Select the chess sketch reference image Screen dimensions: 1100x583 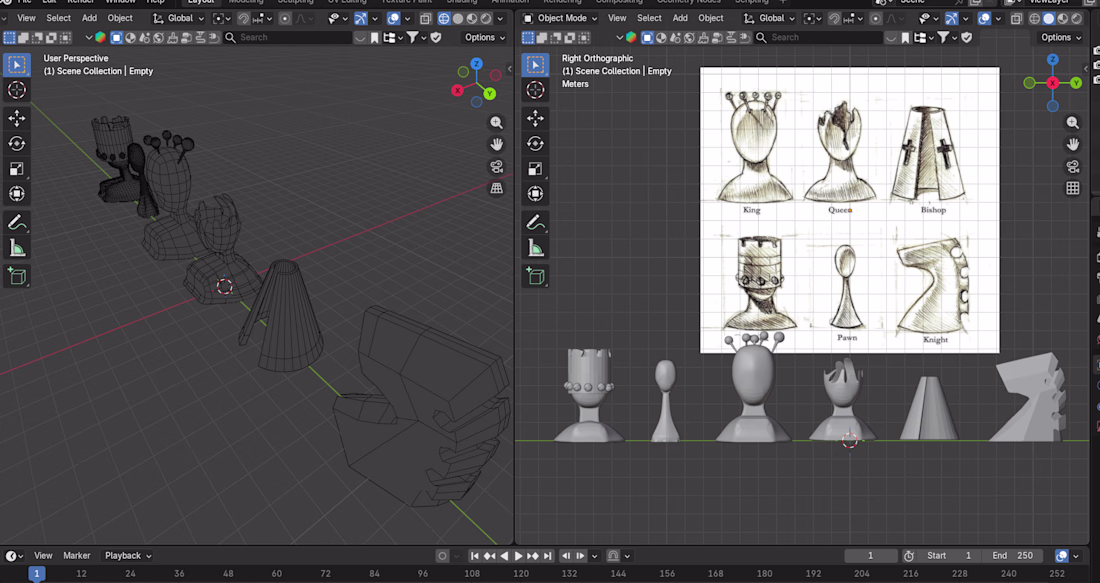point(850,210)
